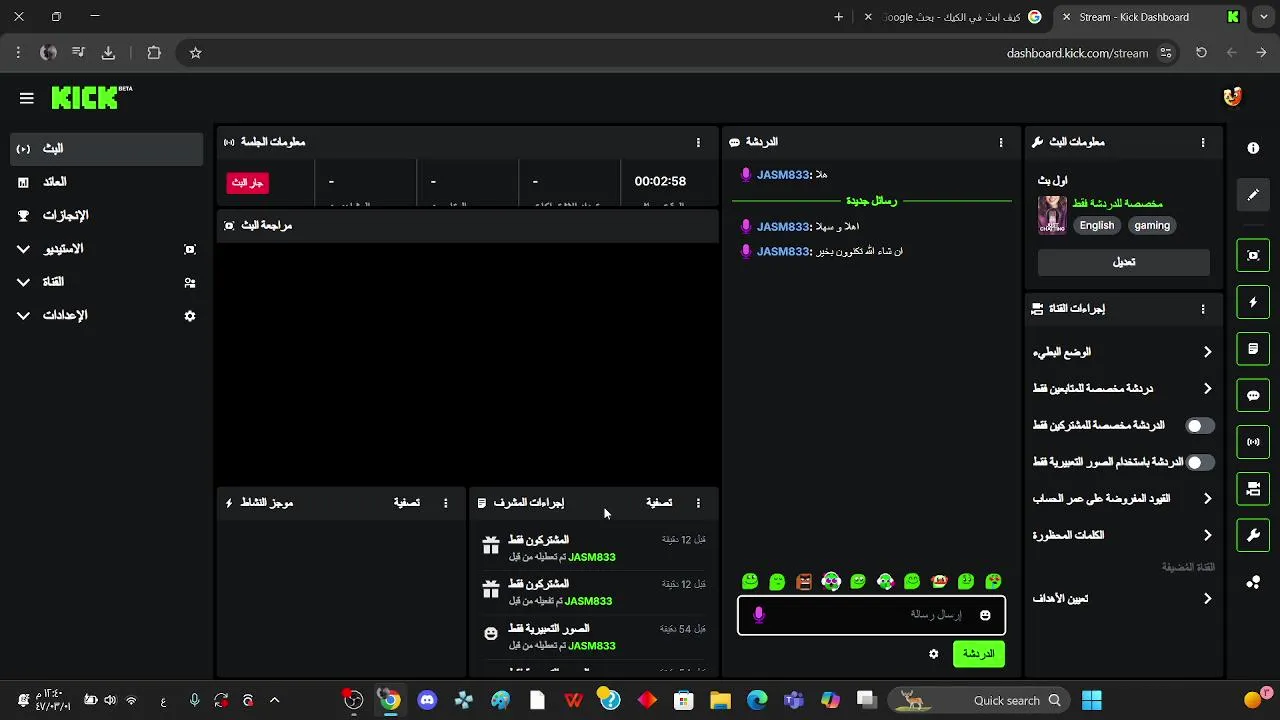Expand set goals row (تعيين الأهداف)

pyautogui.click(x=1123, y=599)
